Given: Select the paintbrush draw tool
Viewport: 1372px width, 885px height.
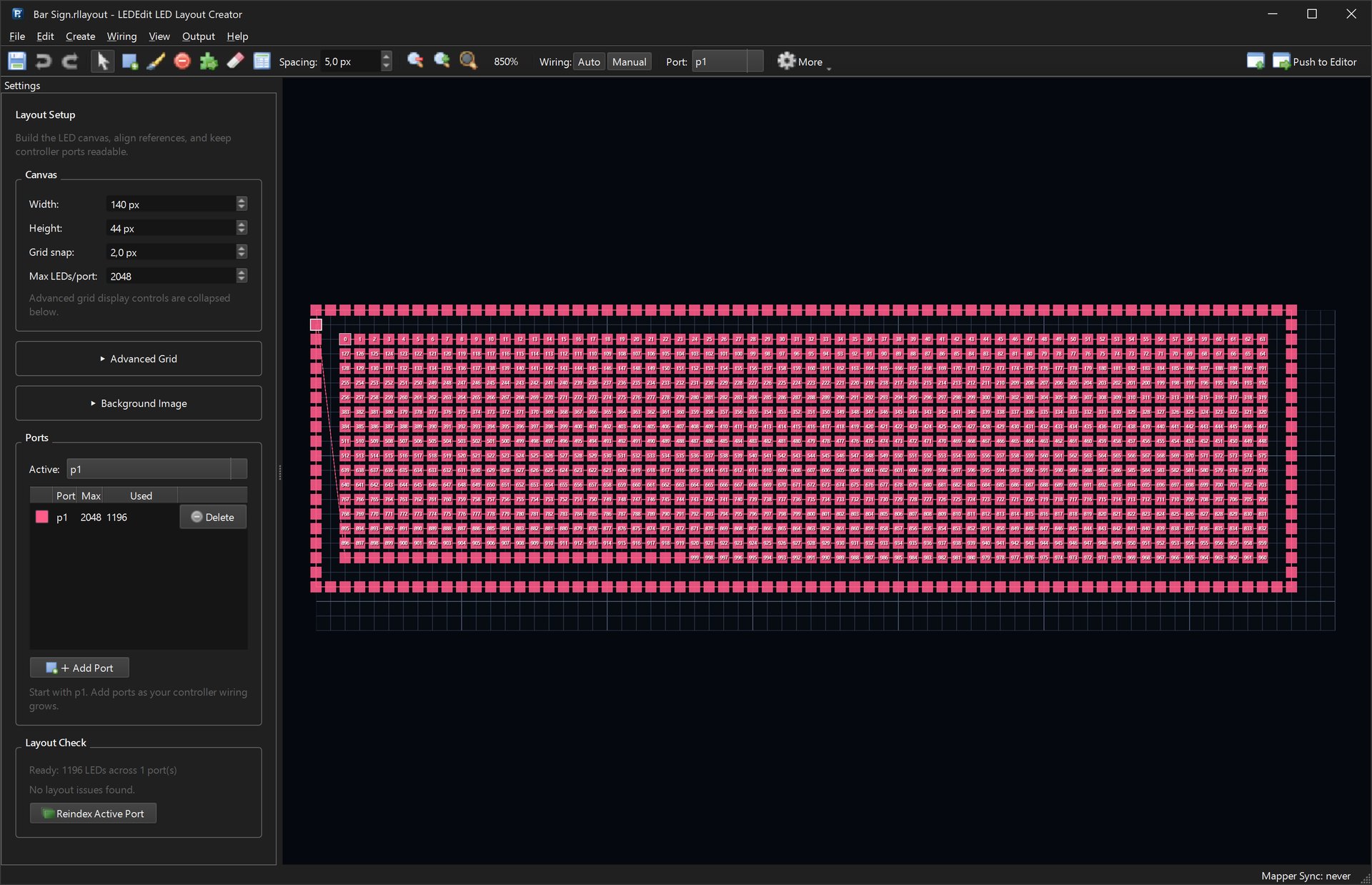Looking at the screenshot, I should pyautogui.click(x=156, y=61).
